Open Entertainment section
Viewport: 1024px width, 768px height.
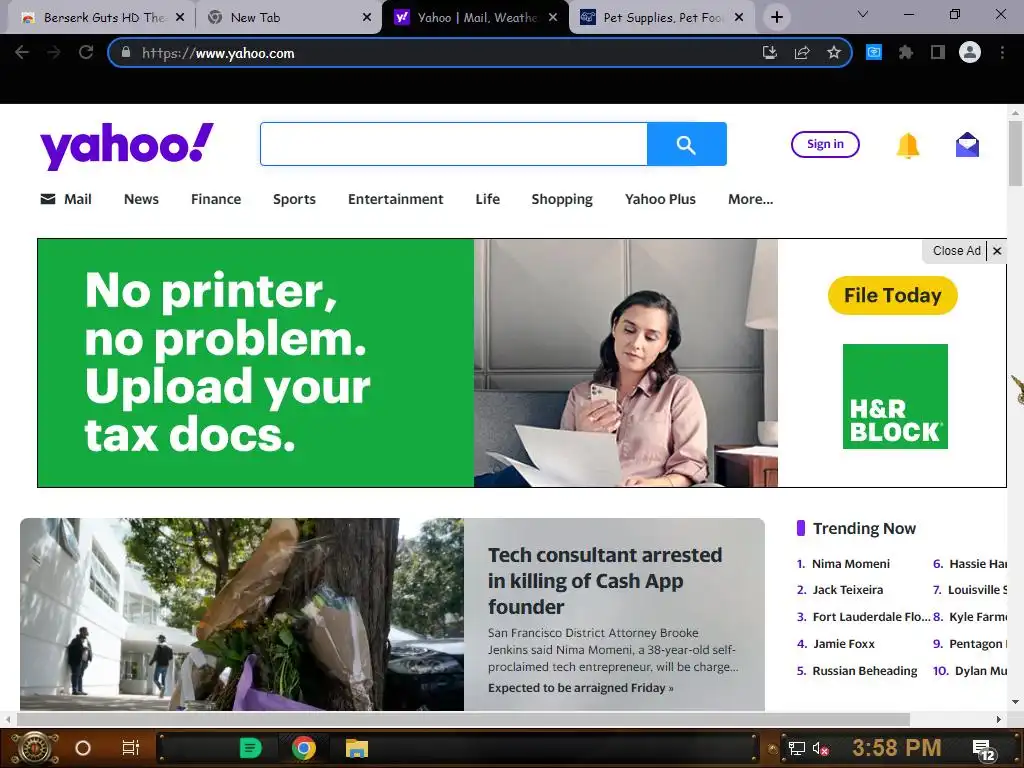(x=396, y=199)
